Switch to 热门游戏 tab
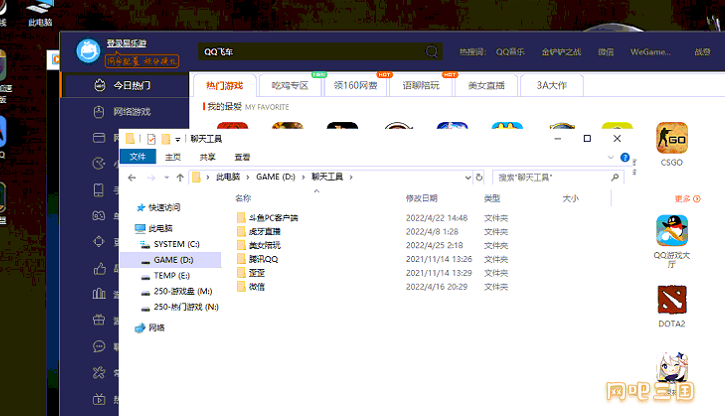This screenshot has width=725, height=416. (224, 85)
